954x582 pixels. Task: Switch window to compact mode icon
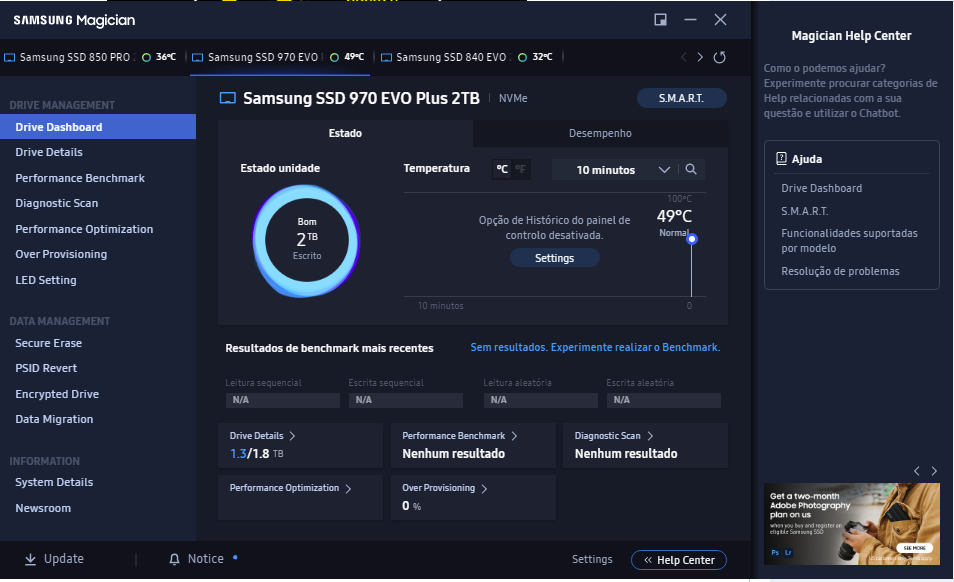point(660,19)
